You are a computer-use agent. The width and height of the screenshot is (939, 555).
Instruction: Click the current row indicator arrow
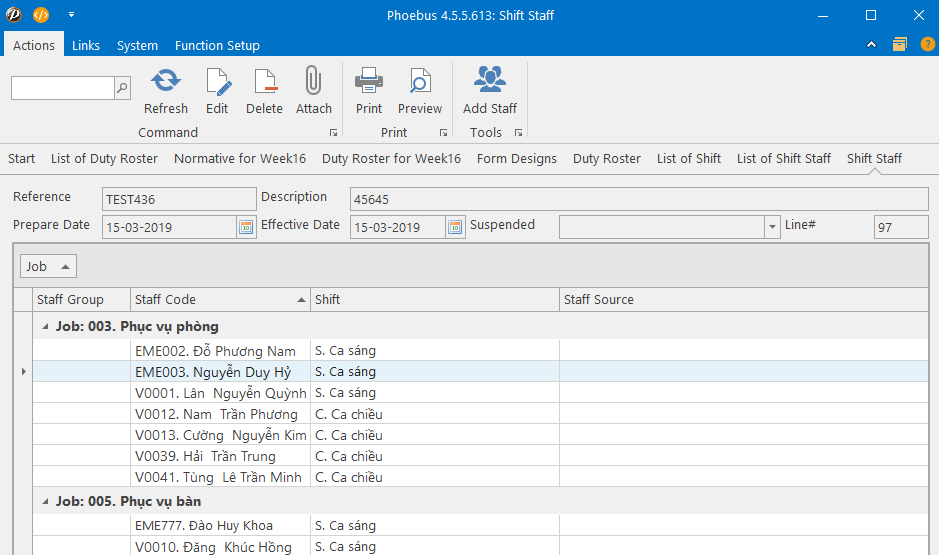(x=23, y=371)
